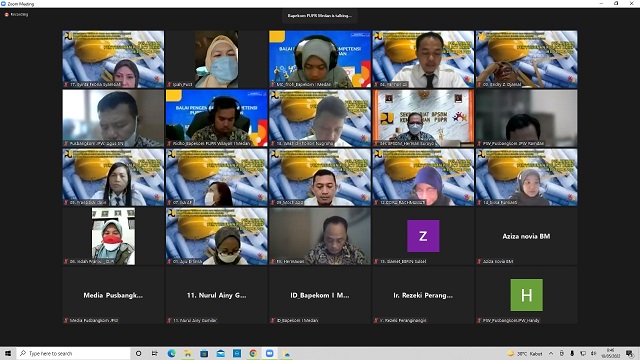Click the Zoom logo in title bar
This screenshot has width=640, height=360.
pos(3,4)
